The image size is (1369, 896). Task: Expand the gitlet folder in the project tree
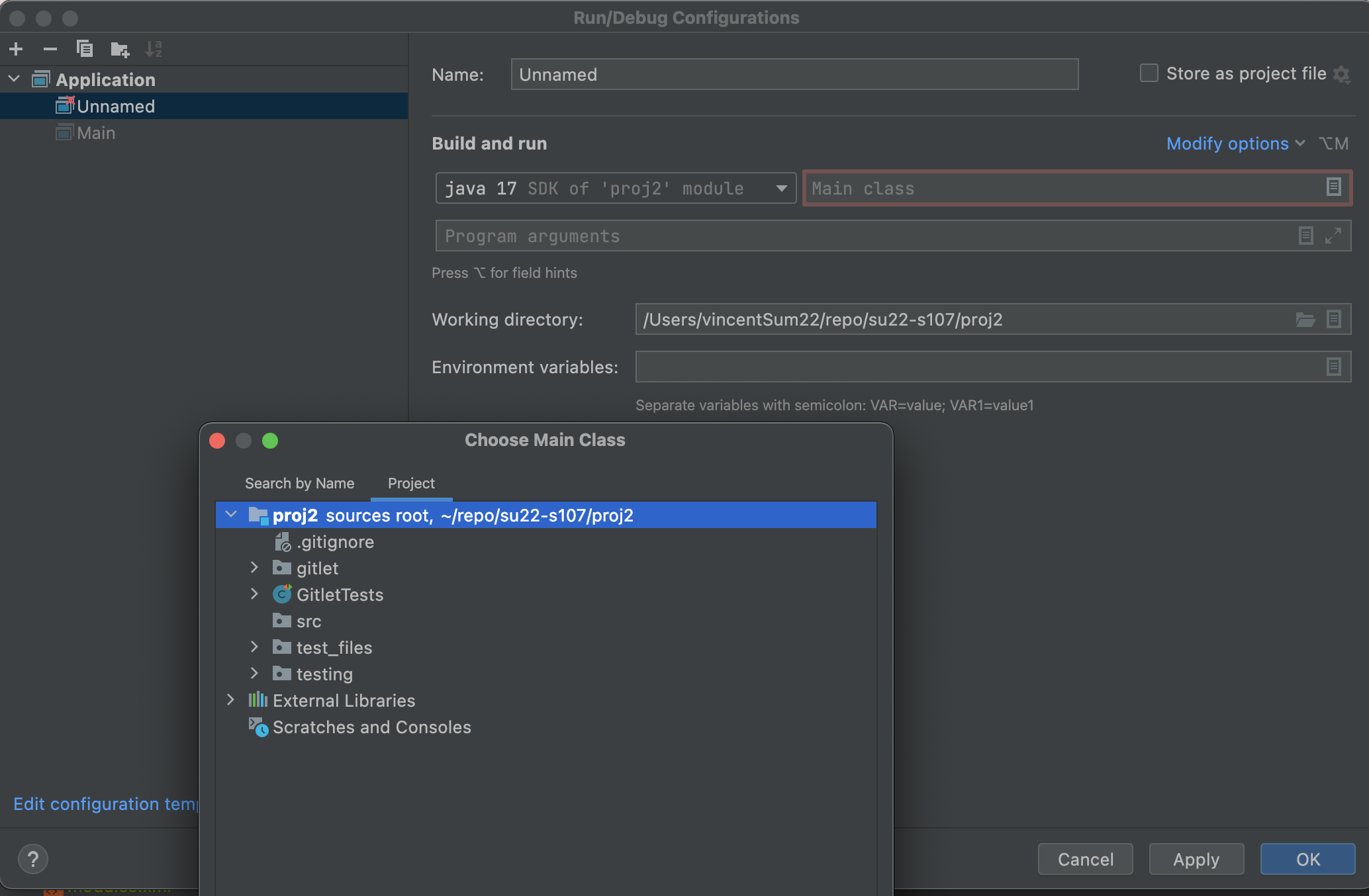click(254, 568)
